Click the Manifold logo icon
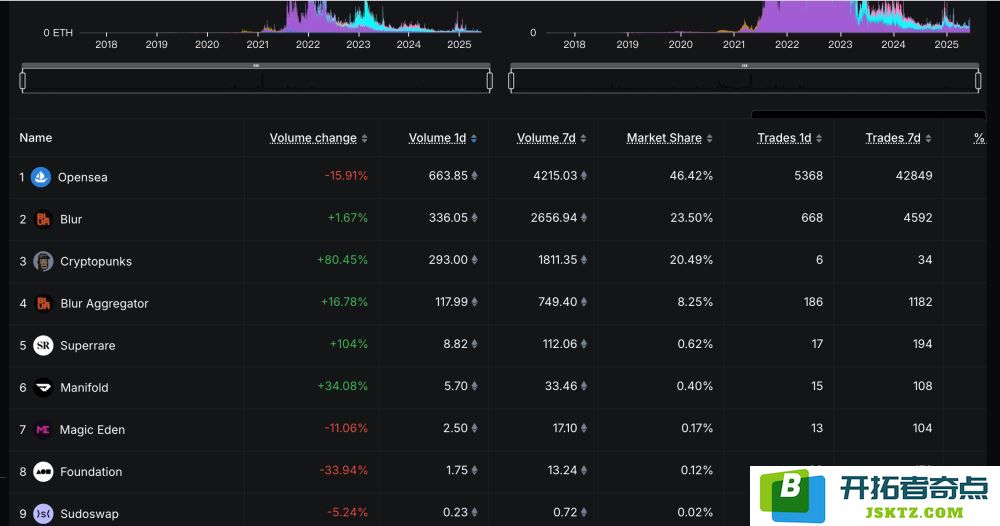The height and width of the screenshot is (526, 1000). pos(43,388)
